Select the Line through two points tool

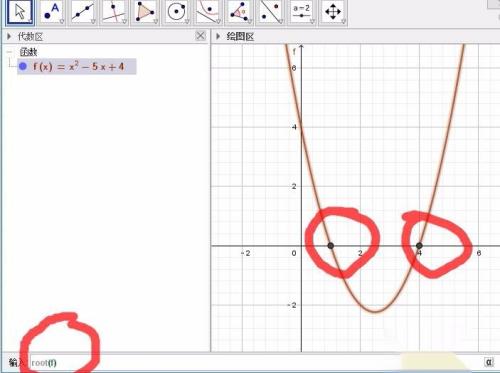[x=83, y=12]
